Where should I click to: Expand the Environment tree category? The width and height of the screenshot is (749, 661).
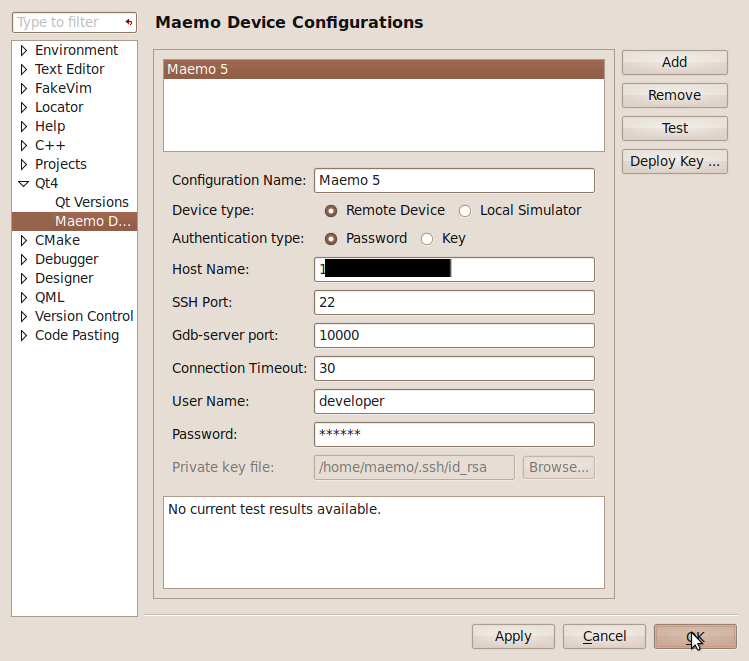(x=24, y=51)
